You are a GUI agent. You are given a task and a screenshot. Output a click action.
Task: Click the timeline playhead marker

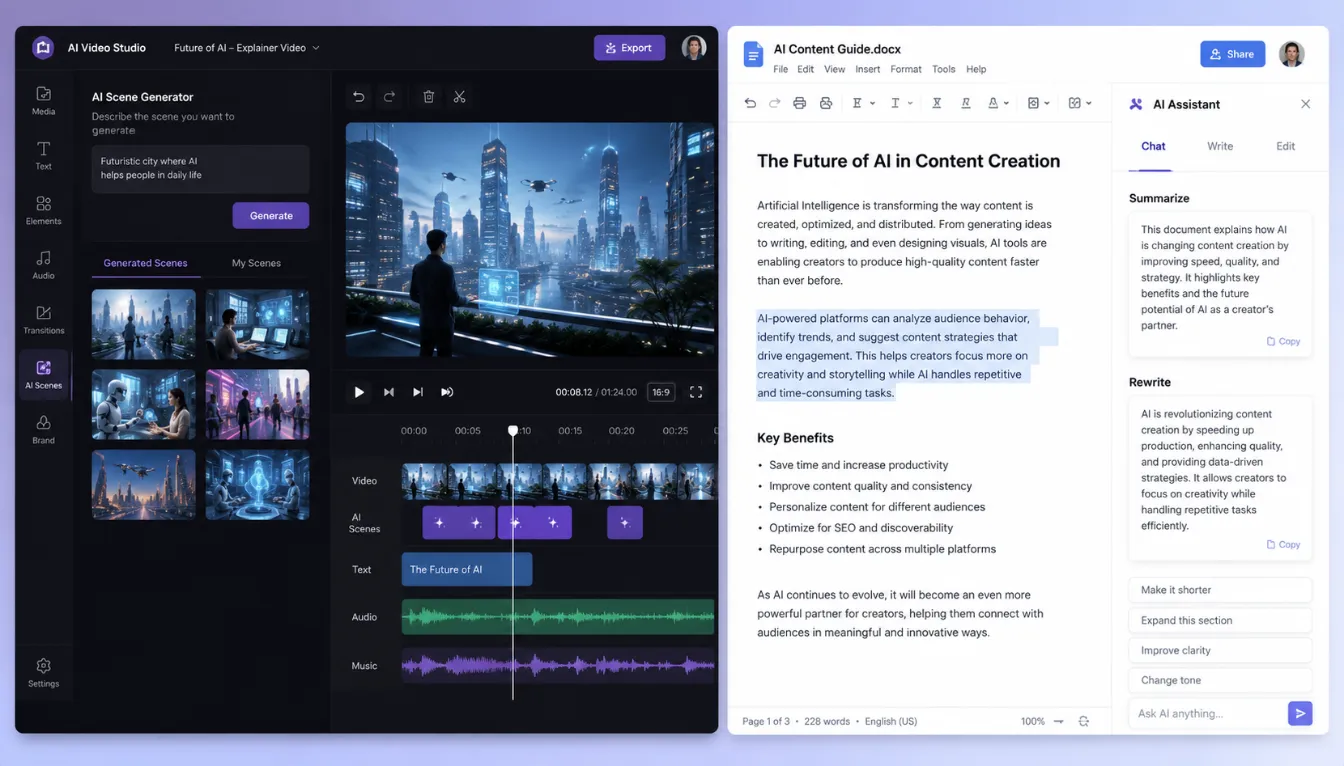tap(513, 431)
